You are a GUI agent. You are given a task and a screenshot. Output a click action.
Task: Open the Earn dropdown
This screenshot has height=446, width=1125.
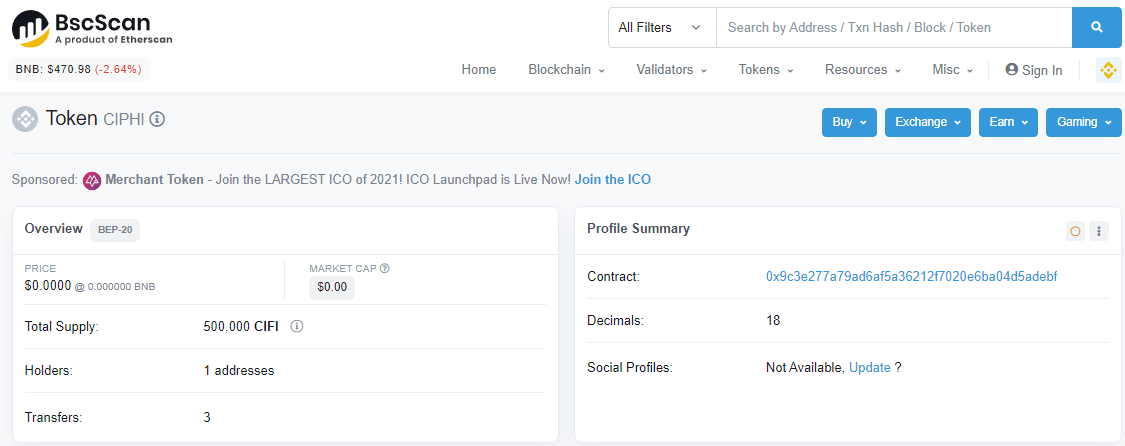(1008, 122)
